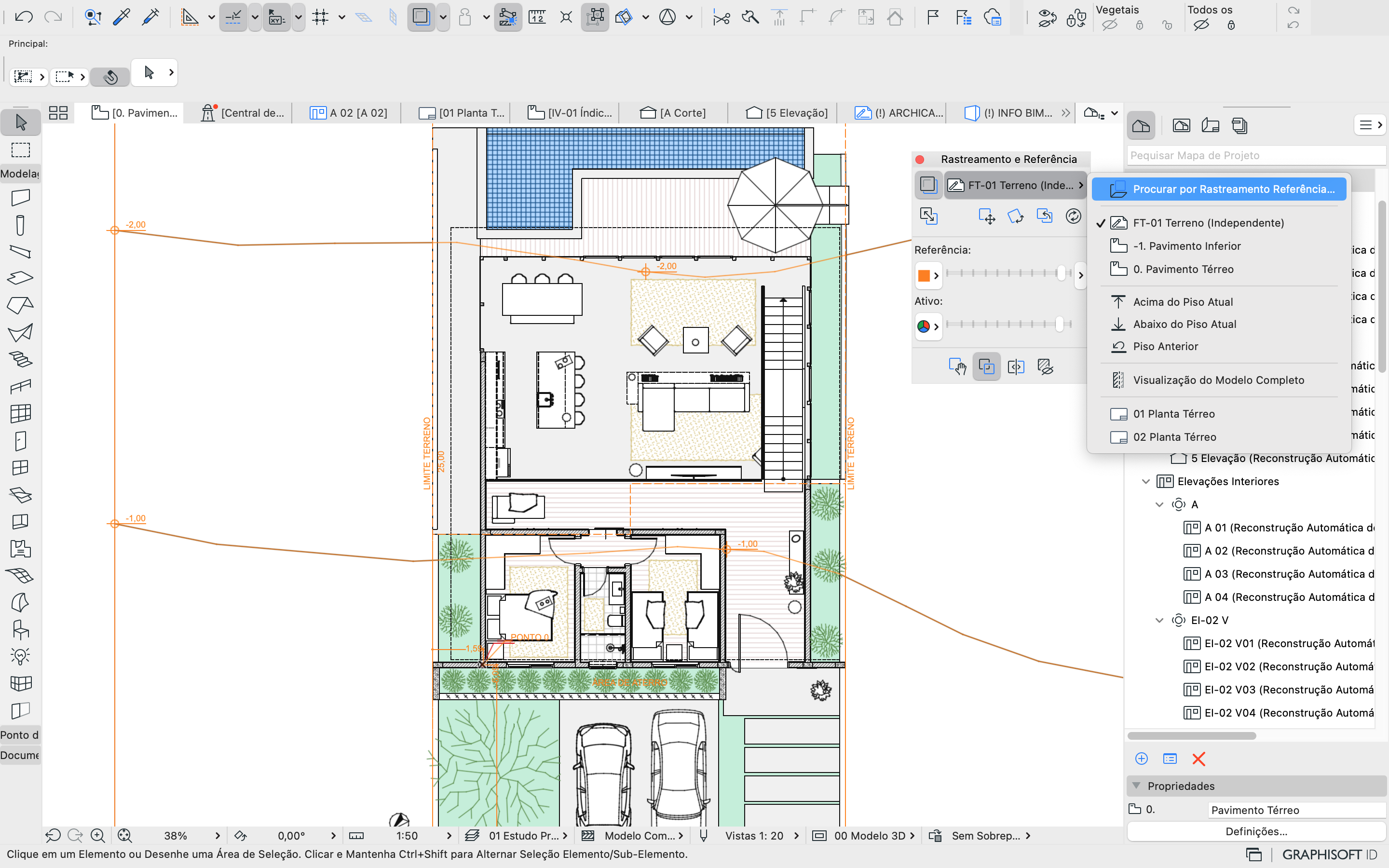Toggle the hatched Reference visibility icon
This screenshot has height=868, width=1389.
[1047, 366]
